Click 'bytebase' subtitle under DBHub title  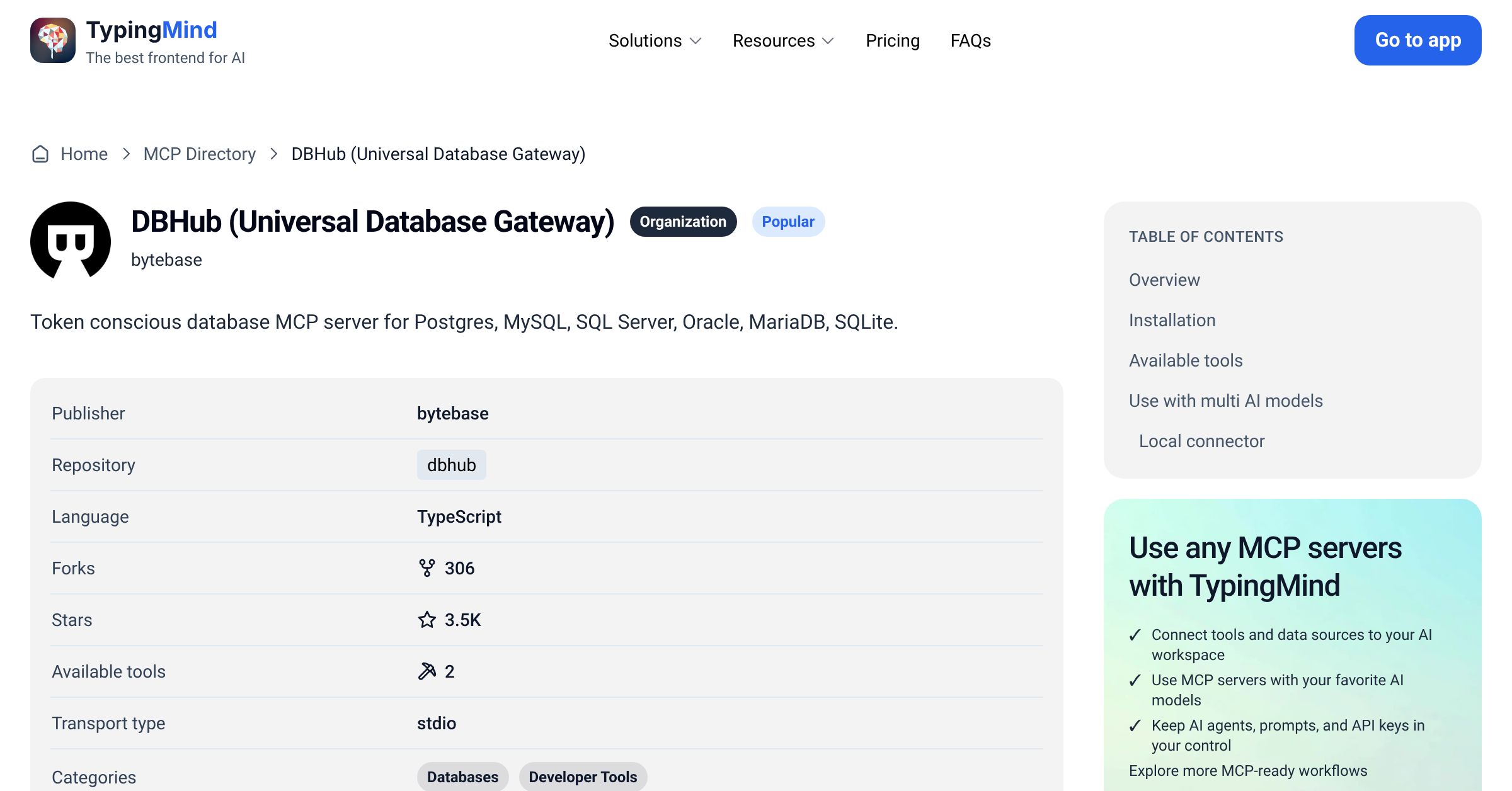166,259
